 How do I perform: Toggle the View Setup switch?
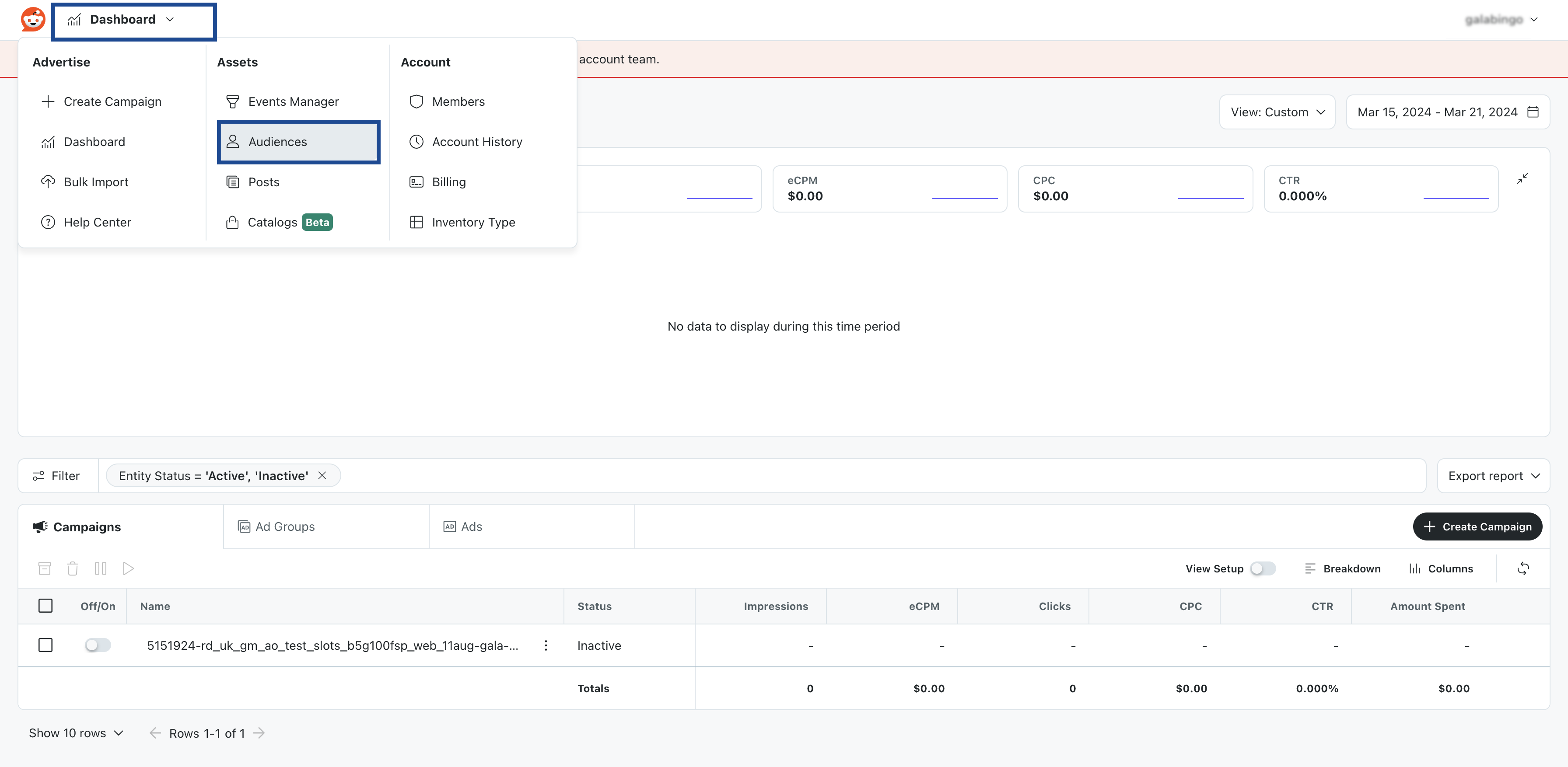1263,568
